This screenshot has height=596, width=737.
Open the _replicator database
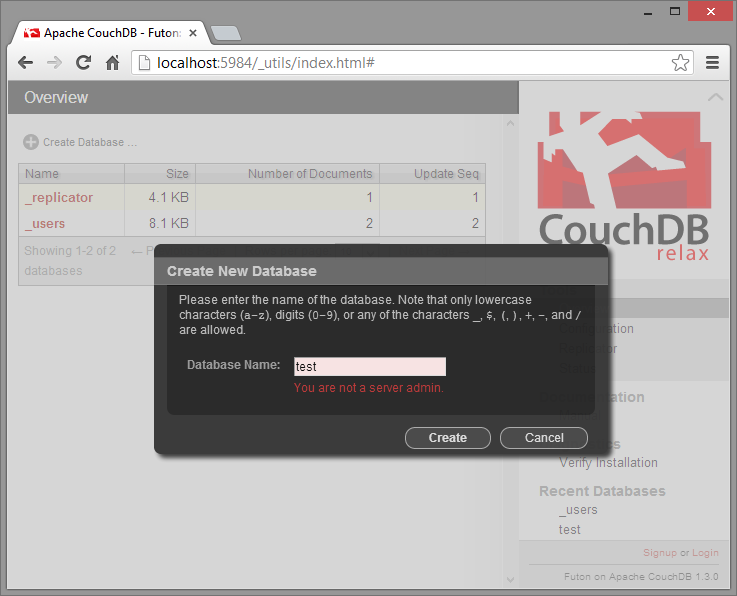(x=59, y=197)
